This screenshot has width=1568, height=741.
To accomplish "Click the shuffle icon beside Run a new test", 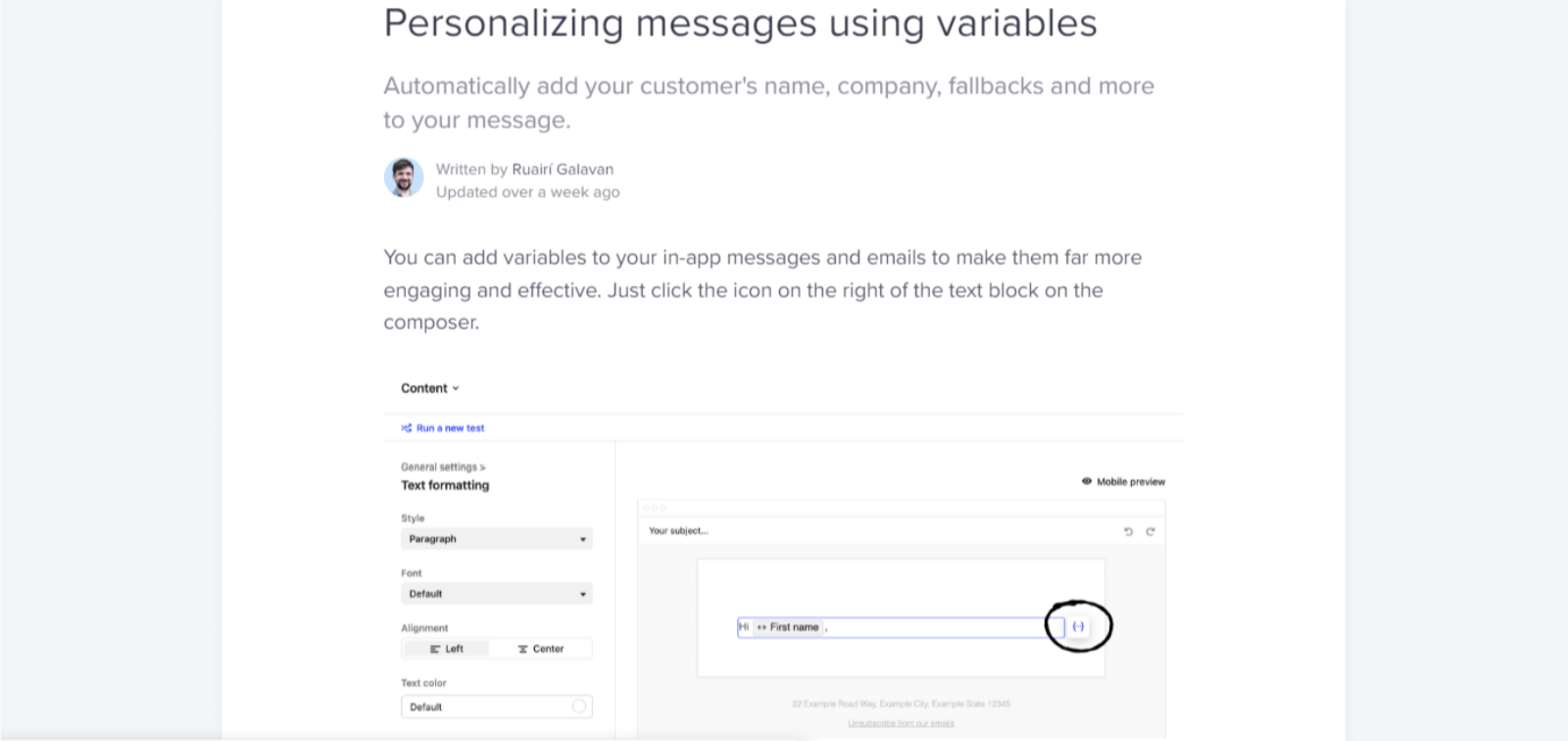I will (x=407, y=428).
